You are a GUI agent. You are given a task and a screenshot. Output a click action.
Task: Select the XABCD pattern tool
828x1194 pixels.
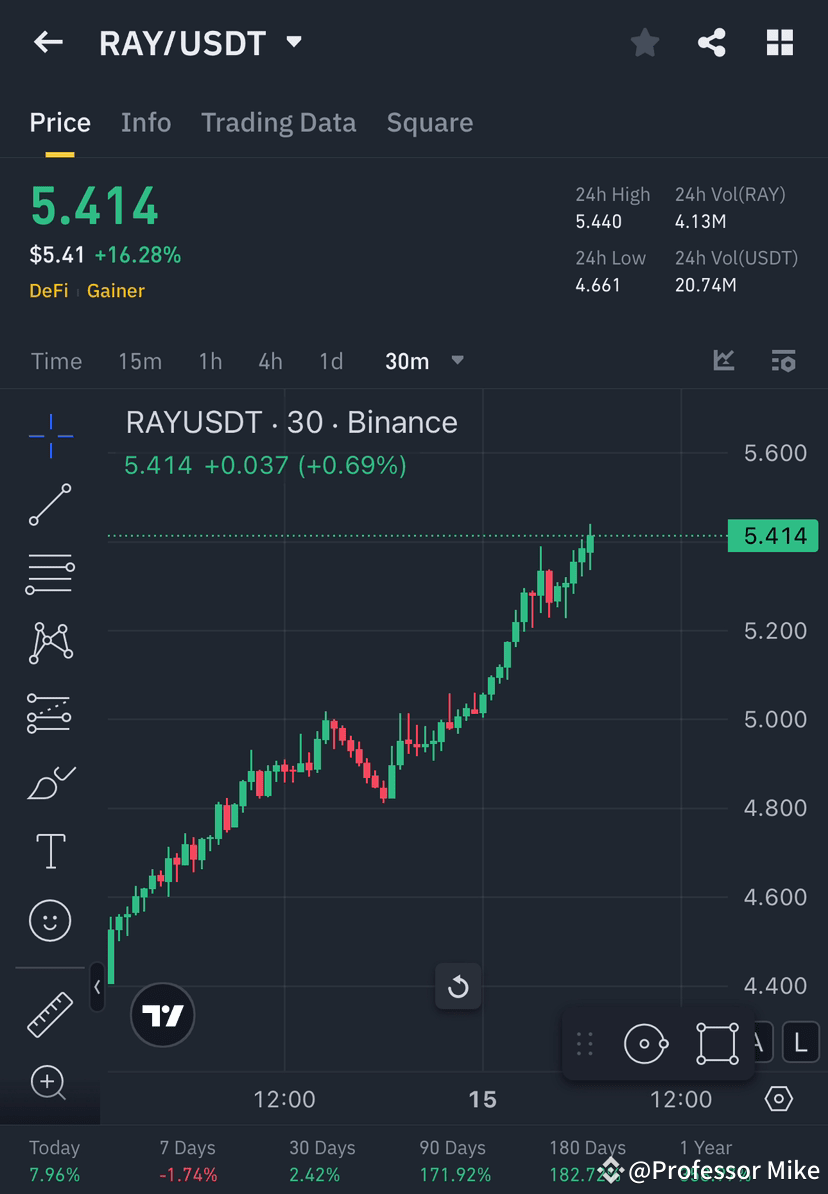click(50, 643)
